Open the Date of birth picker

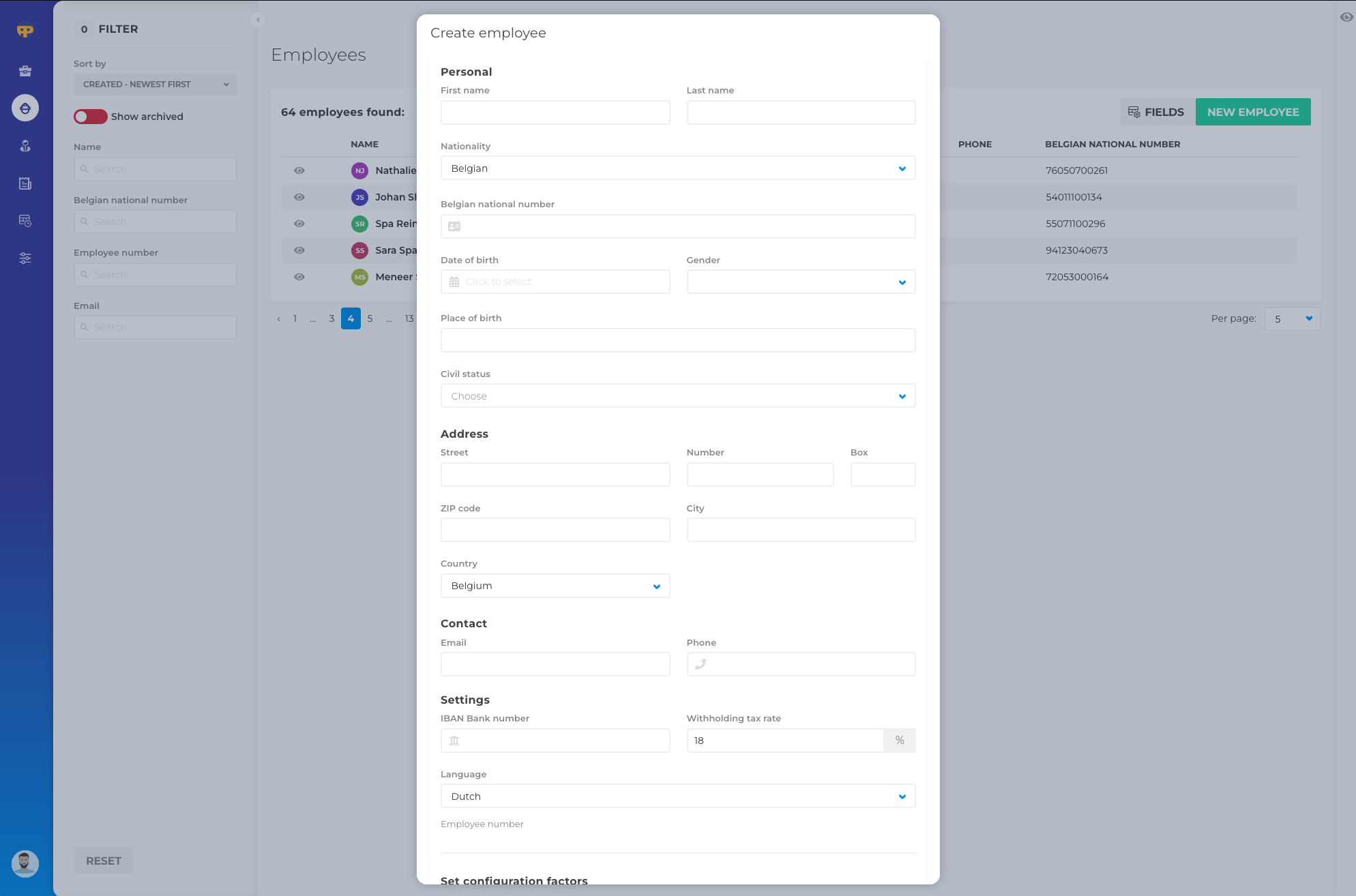pyautogui.click(x=555, y=282)
